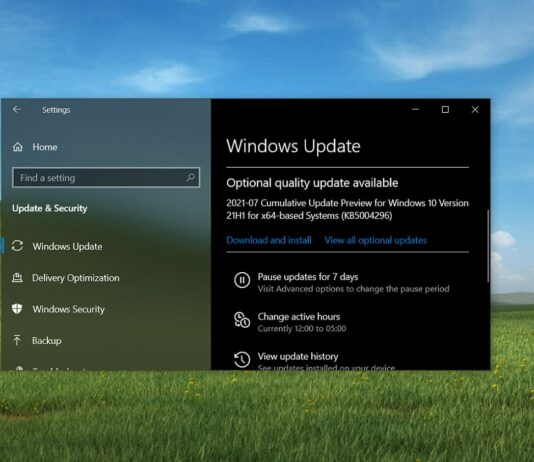Screen dimensions: 534x462
Task: Click the Home house icon
Action: click(x=18, y=147)
